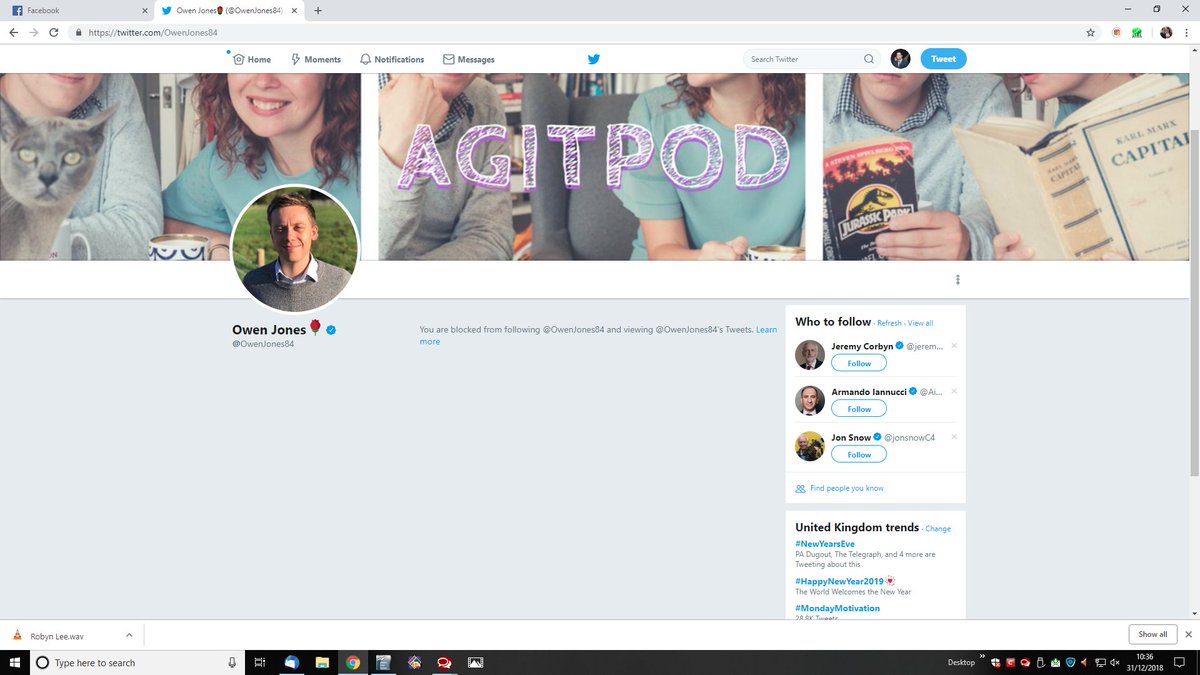The width and height of the screenshot is (1200, 675).
Task: Click View all in Who to follow
Action: (920, 323)
